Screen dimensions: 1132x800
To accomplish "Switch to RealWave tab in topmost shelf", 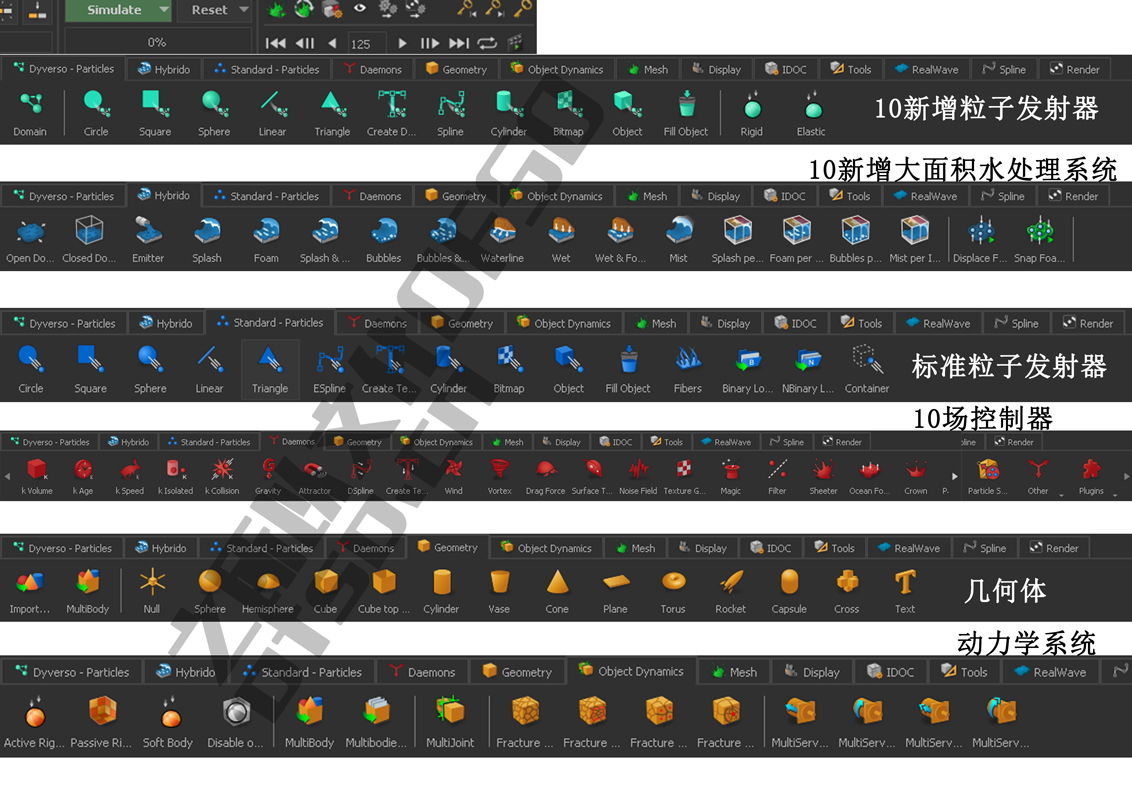I will coord(926,70).
